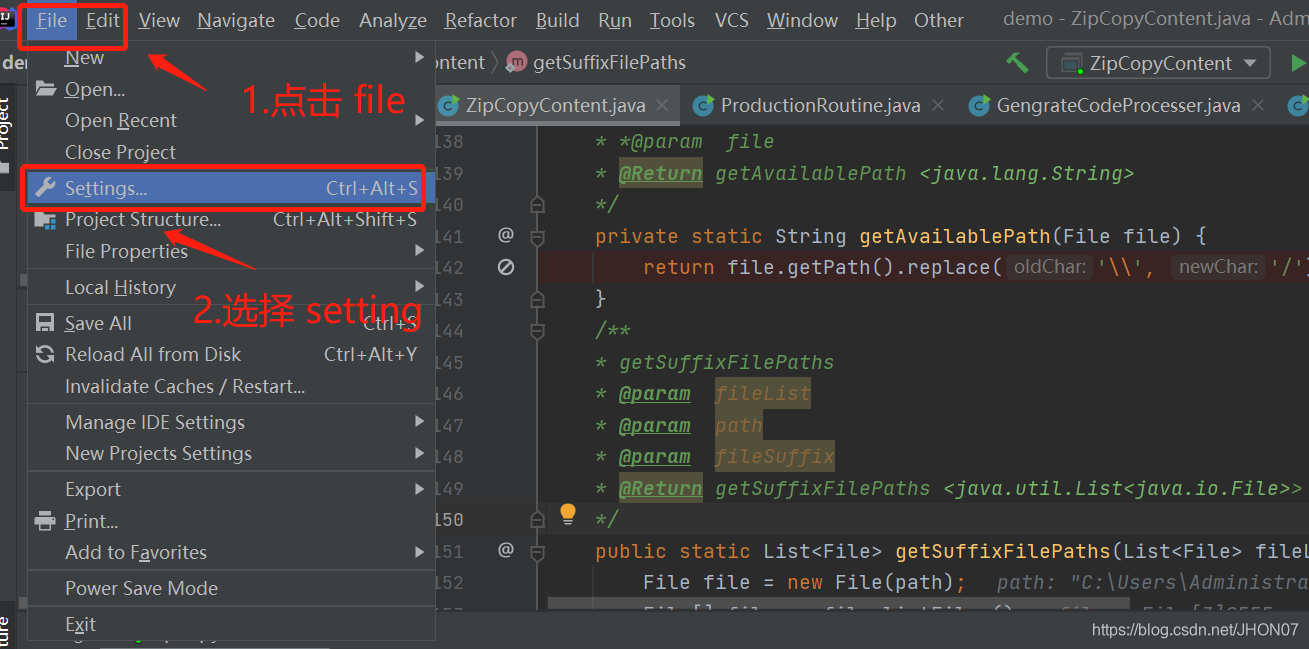
Task: Click the oldChar: inlay hint
Action: tap(1049, 267)
